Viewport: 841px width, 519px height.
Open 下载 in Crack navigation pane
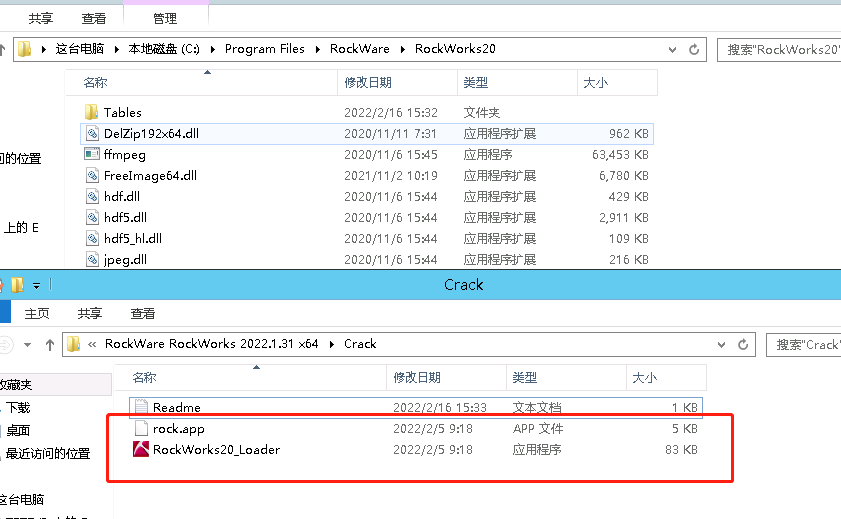18,407
